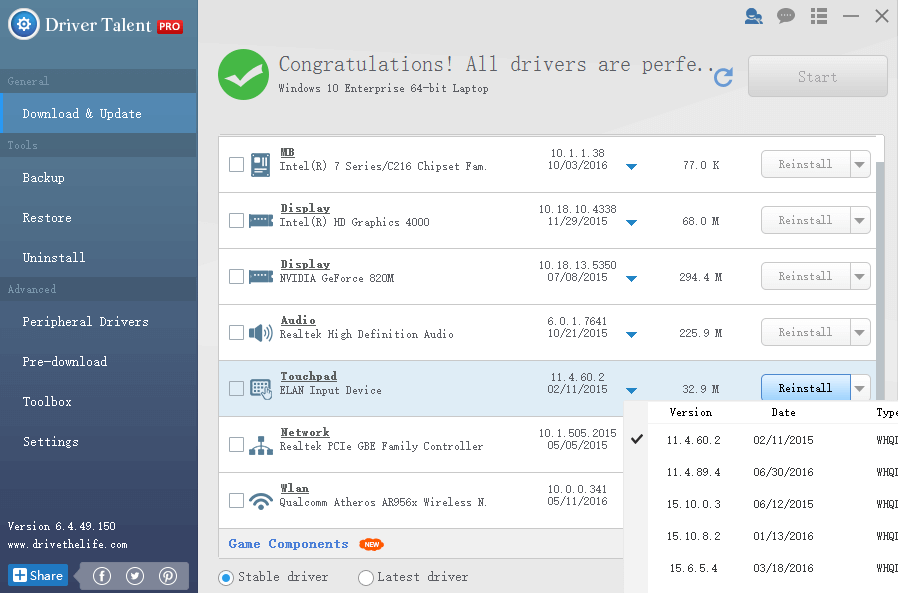
Task: Click the Start button
Action: coord(817,76)
